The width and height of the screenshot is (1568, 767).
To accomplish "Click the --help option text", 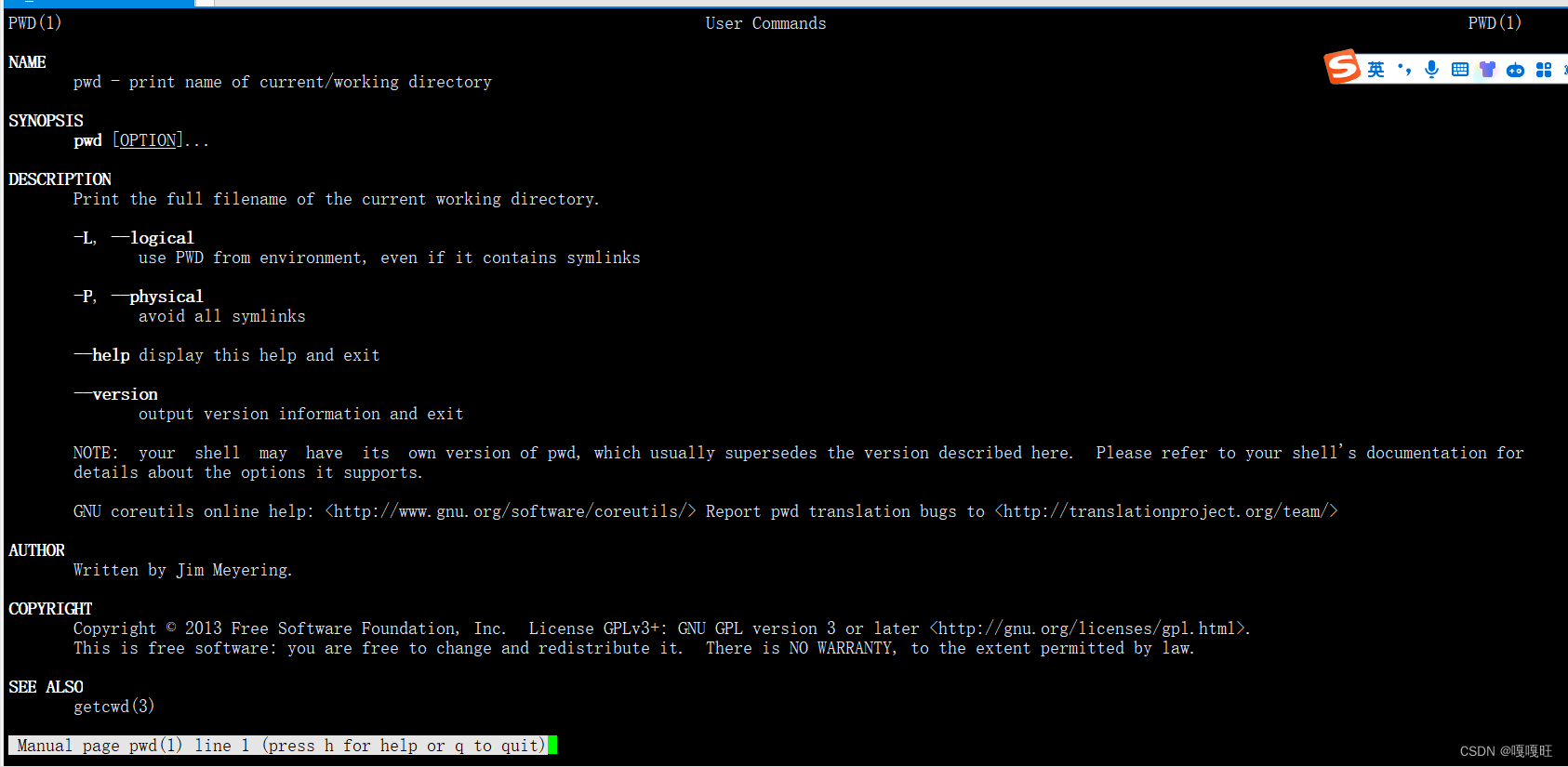I will coord(101,355).
